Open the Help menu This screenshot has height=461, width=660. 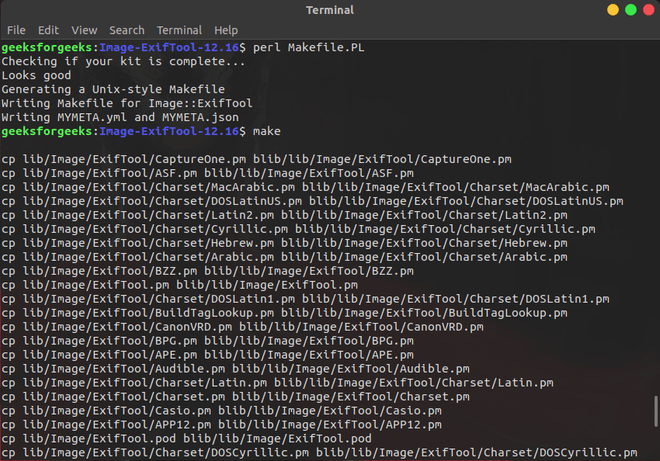coord(226,30)
